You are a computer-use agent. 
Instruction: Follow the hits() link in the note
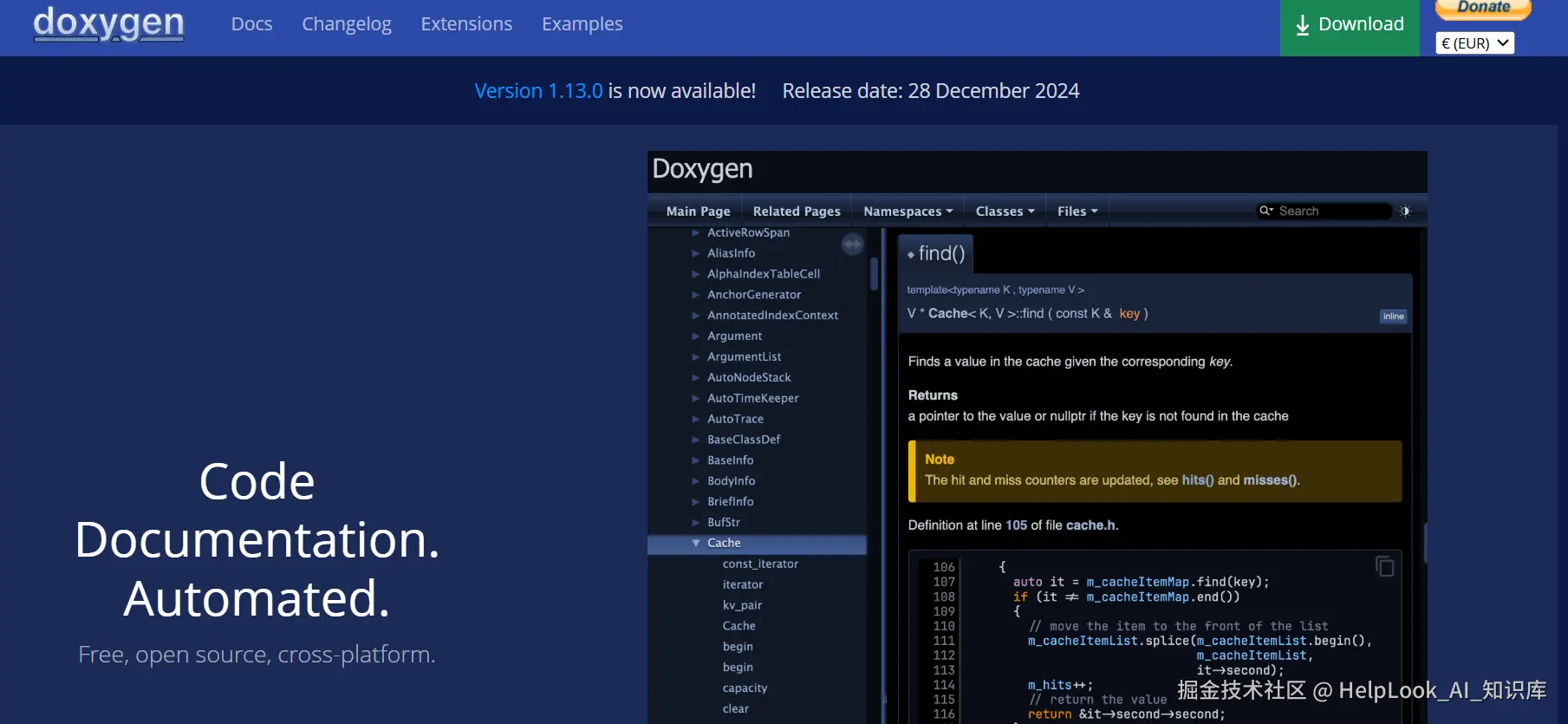(1197, 480)
